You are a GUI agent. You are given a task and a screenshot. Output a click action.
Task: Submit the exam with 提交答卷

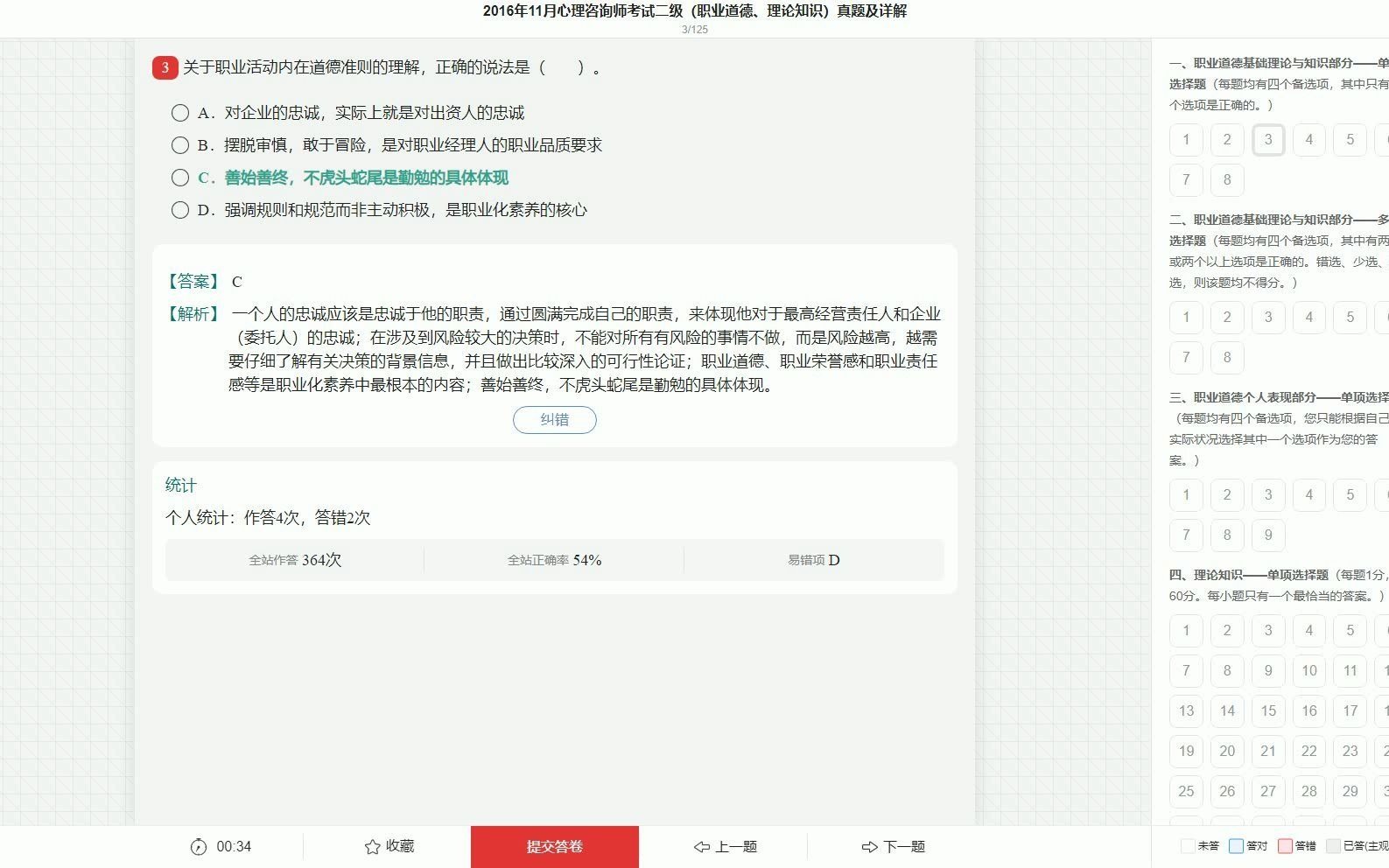point(555,846)
